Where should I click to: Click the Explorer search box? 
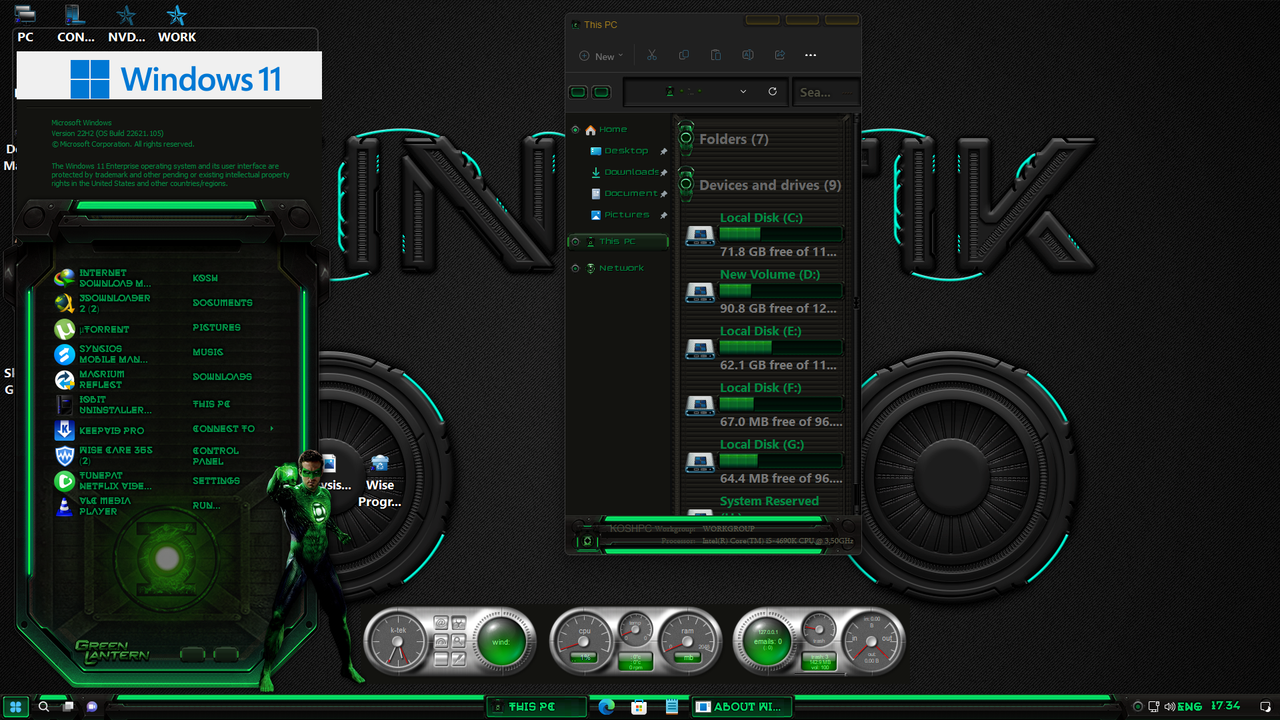[826, 92]
